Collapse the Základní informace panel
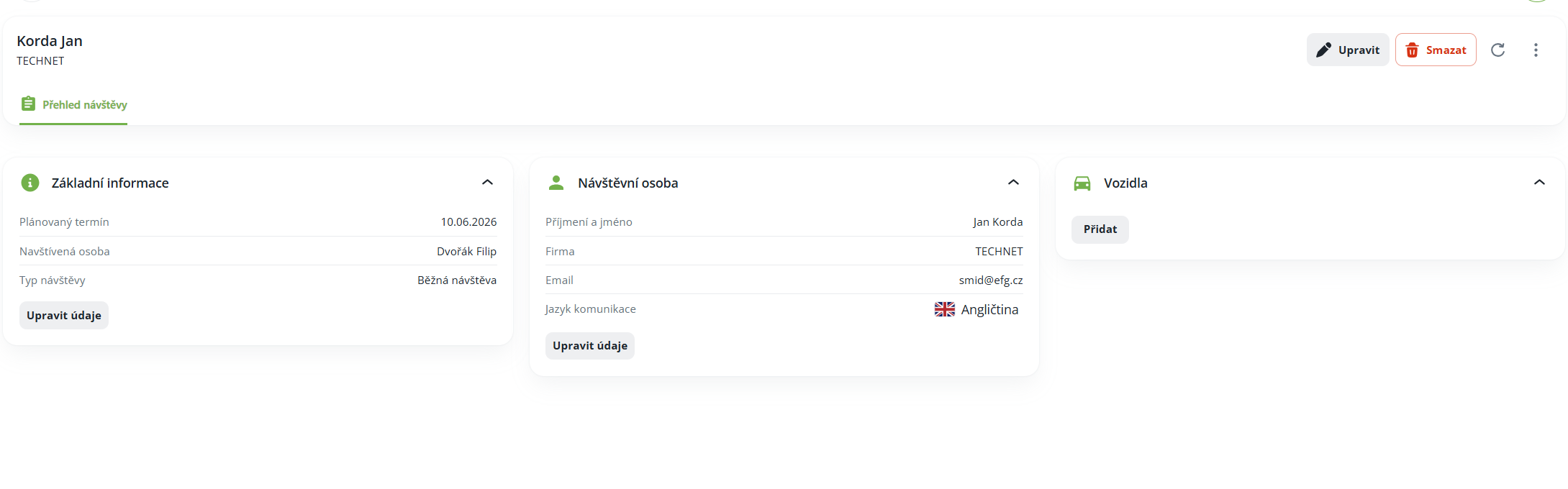 coord(487,183)
